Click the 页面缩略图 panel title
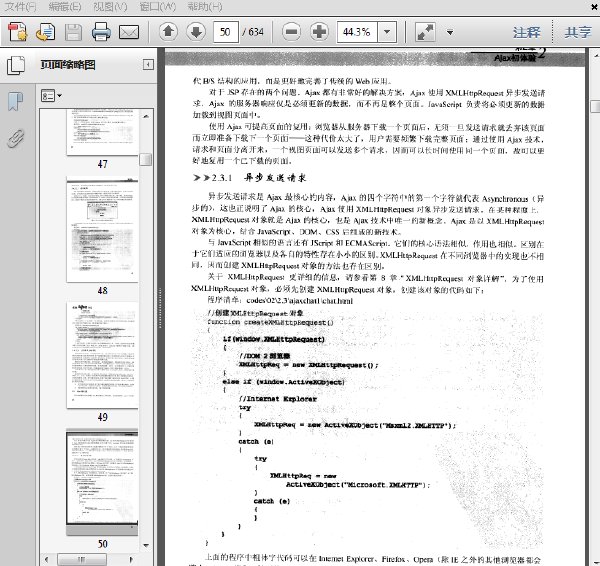Viewport: 600px width, 566px height. coord(68,65)
